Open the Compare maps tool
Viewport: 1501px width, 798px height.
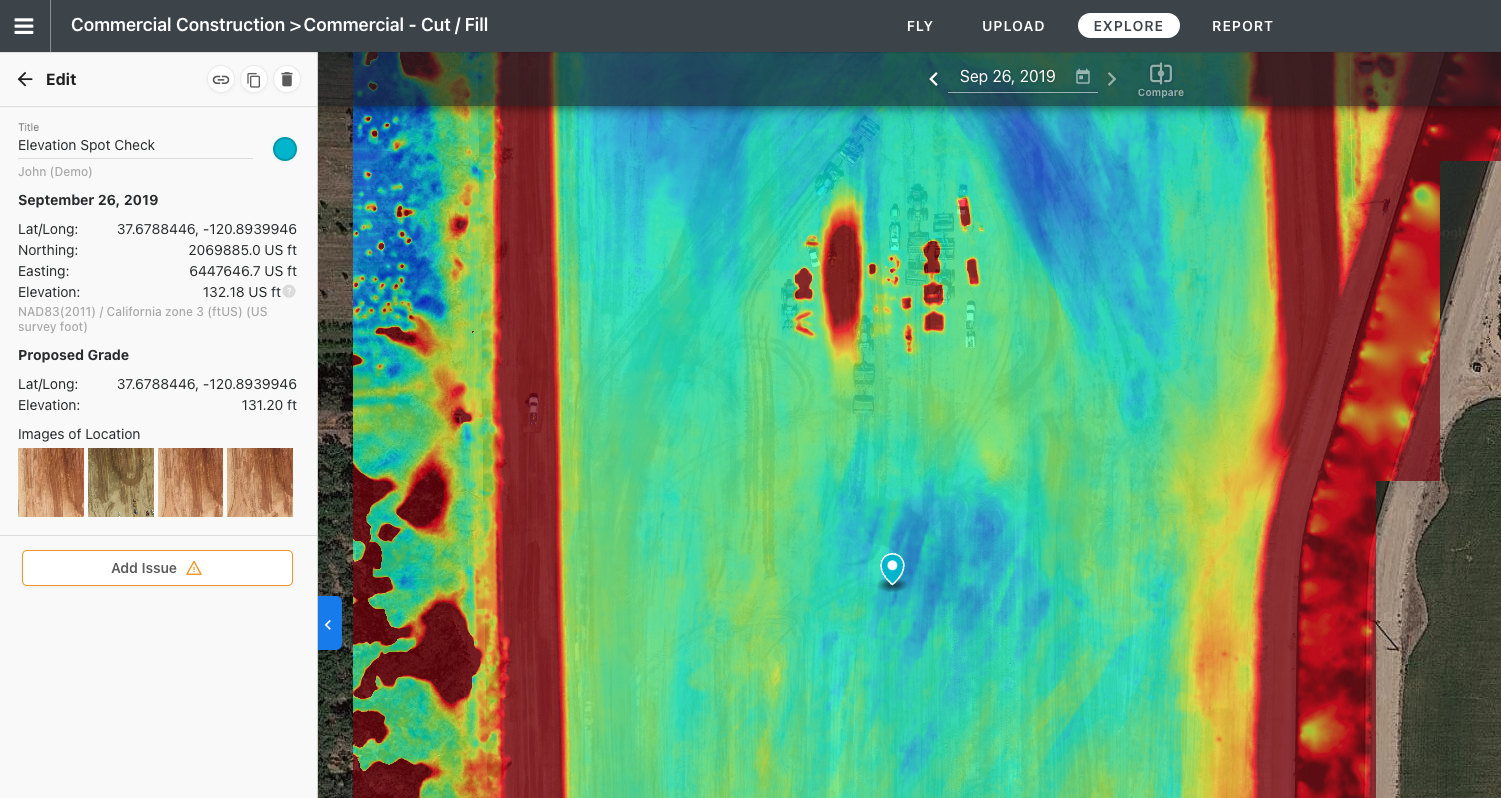(1160, 80)
